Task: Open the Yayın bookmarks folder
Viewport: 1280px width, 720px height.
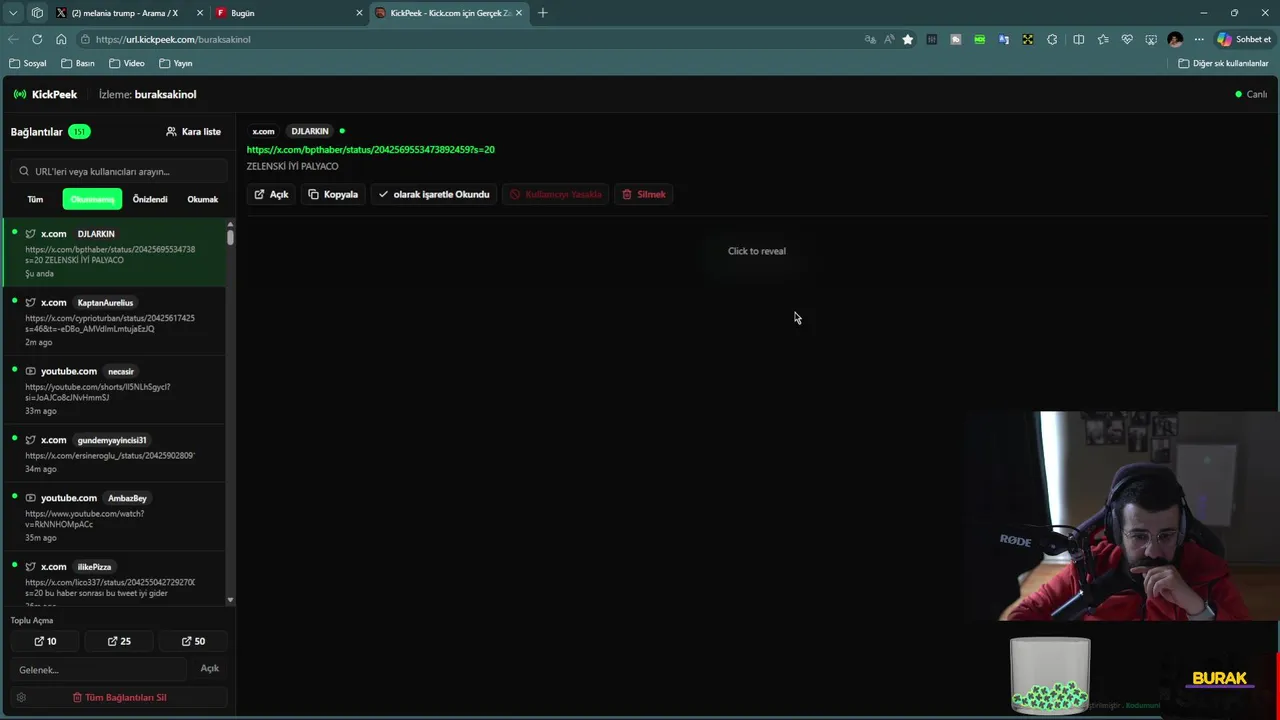Action: click(176, 63)
